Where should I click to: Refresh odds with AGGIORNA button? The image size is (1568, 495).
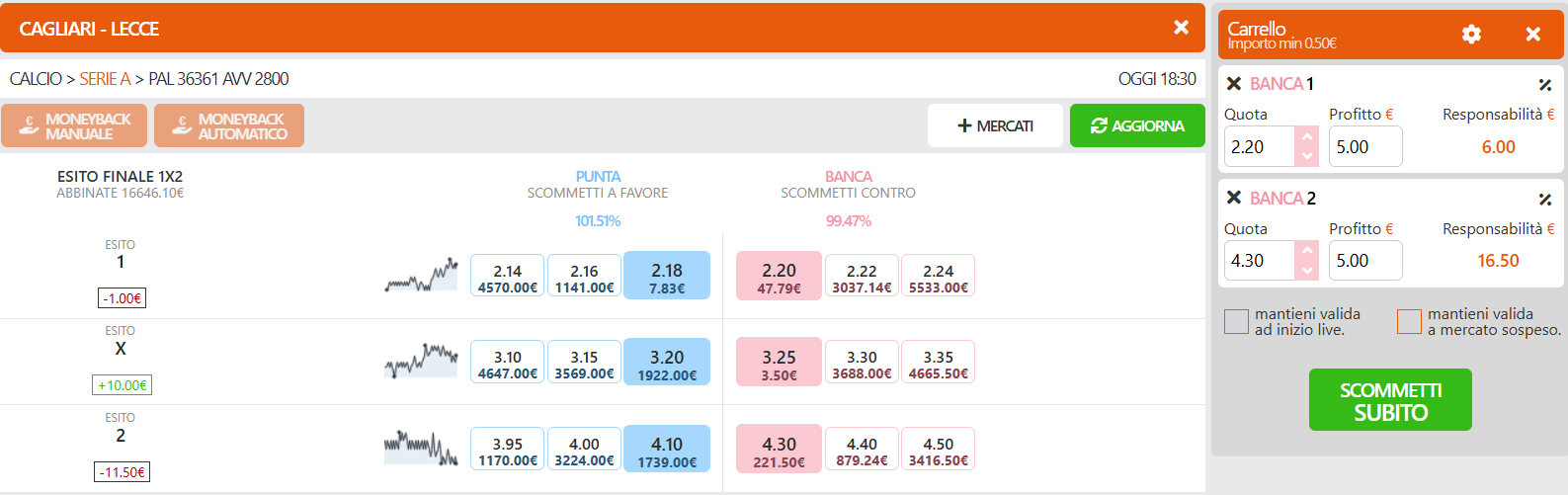tap(1137, 125)
